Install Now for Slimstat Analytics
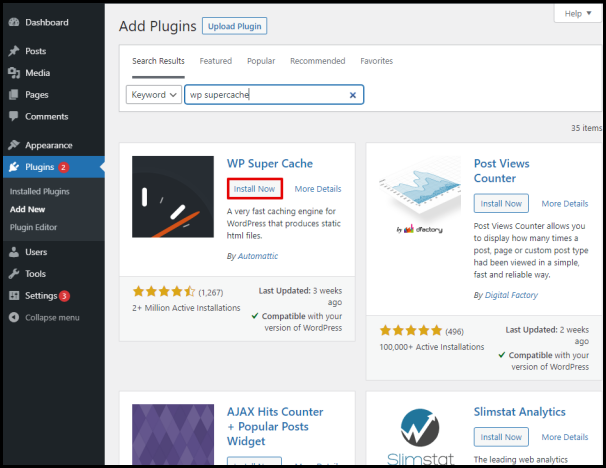 point(501,437)
